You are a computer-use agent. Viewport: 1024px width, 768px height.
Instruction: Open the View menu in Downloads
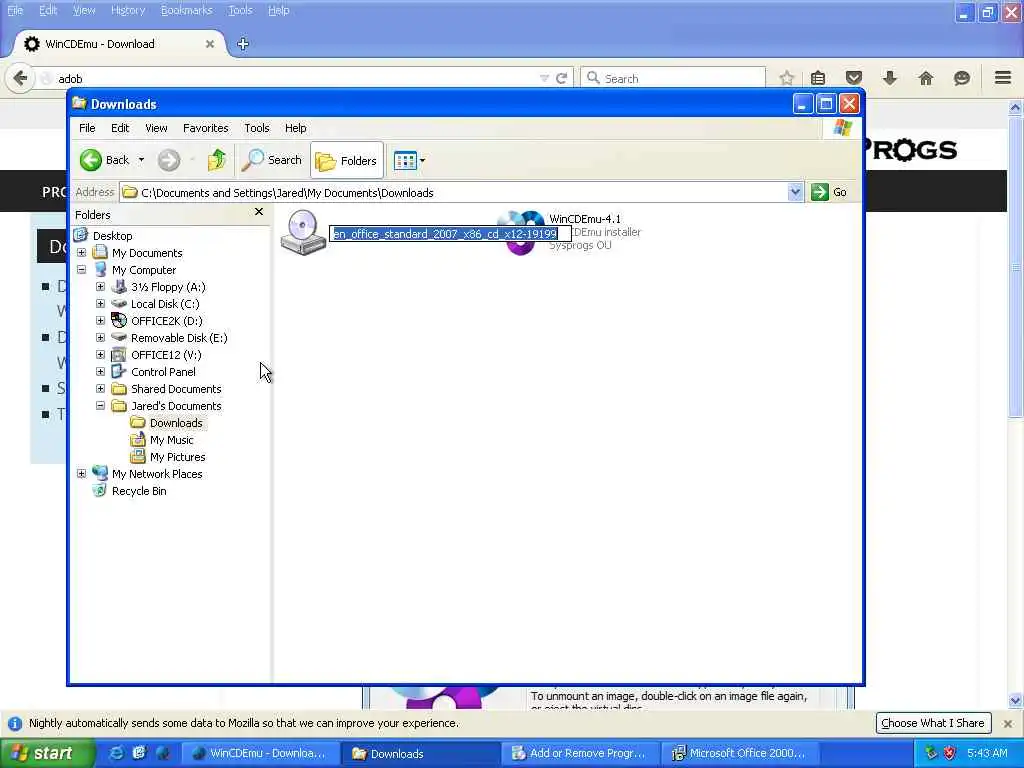(x=156, y=128)
